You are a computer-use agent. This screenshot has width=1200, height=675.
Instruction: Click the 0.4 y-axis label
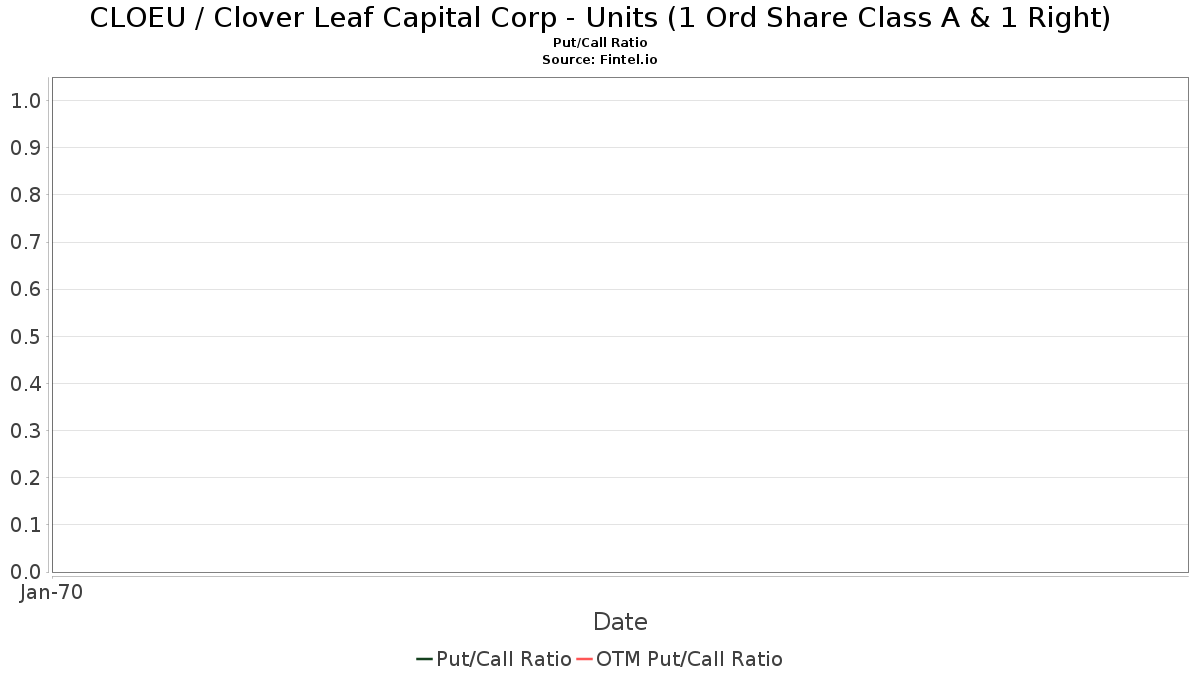(25, 383)
